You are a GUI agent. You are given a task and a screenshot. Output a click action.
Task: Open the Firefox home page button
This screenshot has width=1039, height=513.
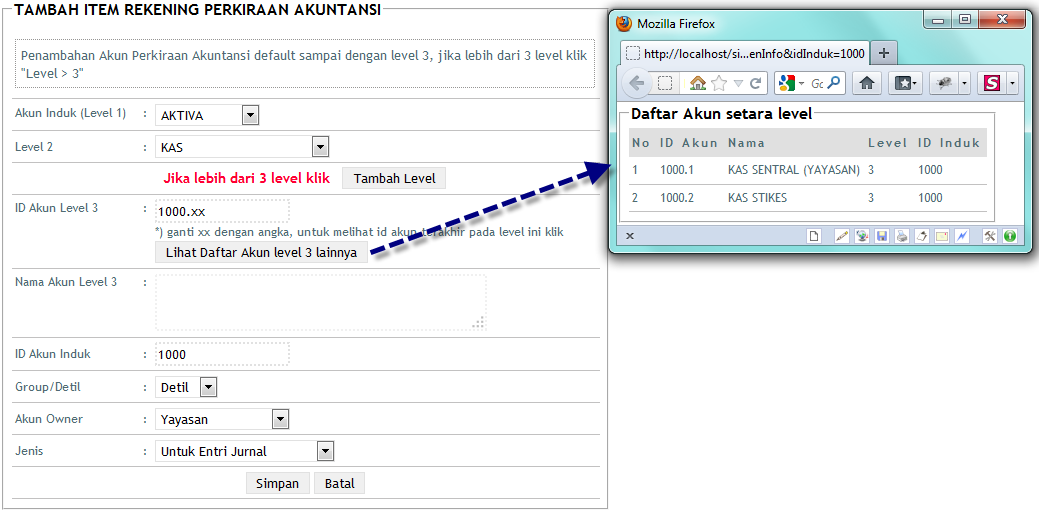[x=867, y=83]
